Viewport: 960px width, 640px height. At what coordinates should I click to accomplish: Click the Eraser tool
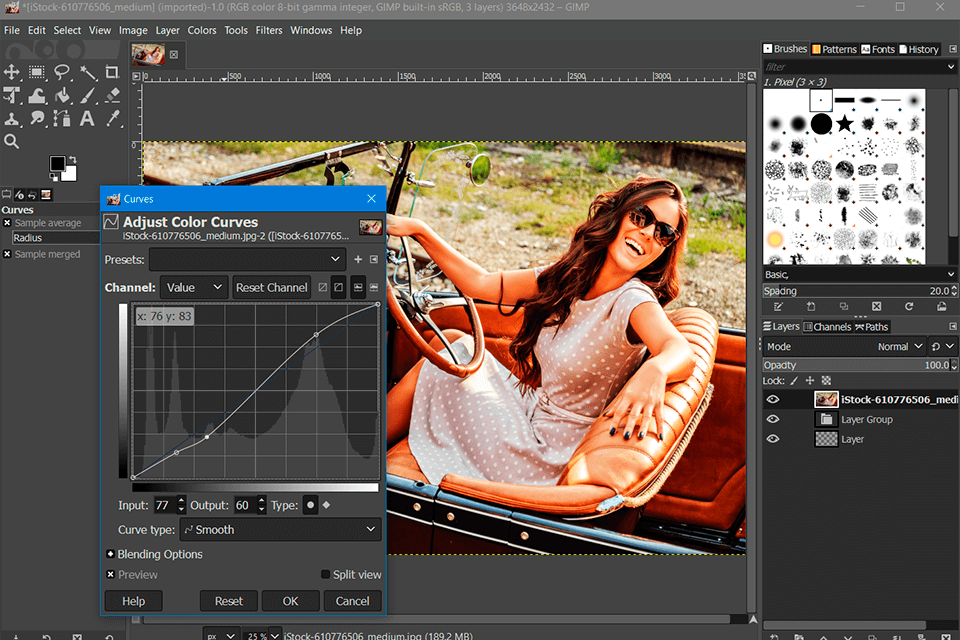(112, 96)
